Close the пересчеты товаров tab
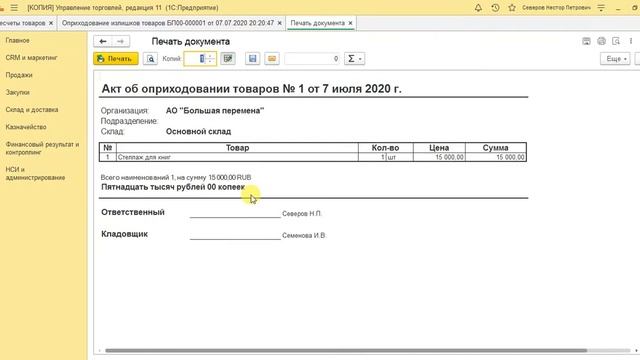This screenshot has width=640, height=360. pyautogui.click(x=51, y=23)
